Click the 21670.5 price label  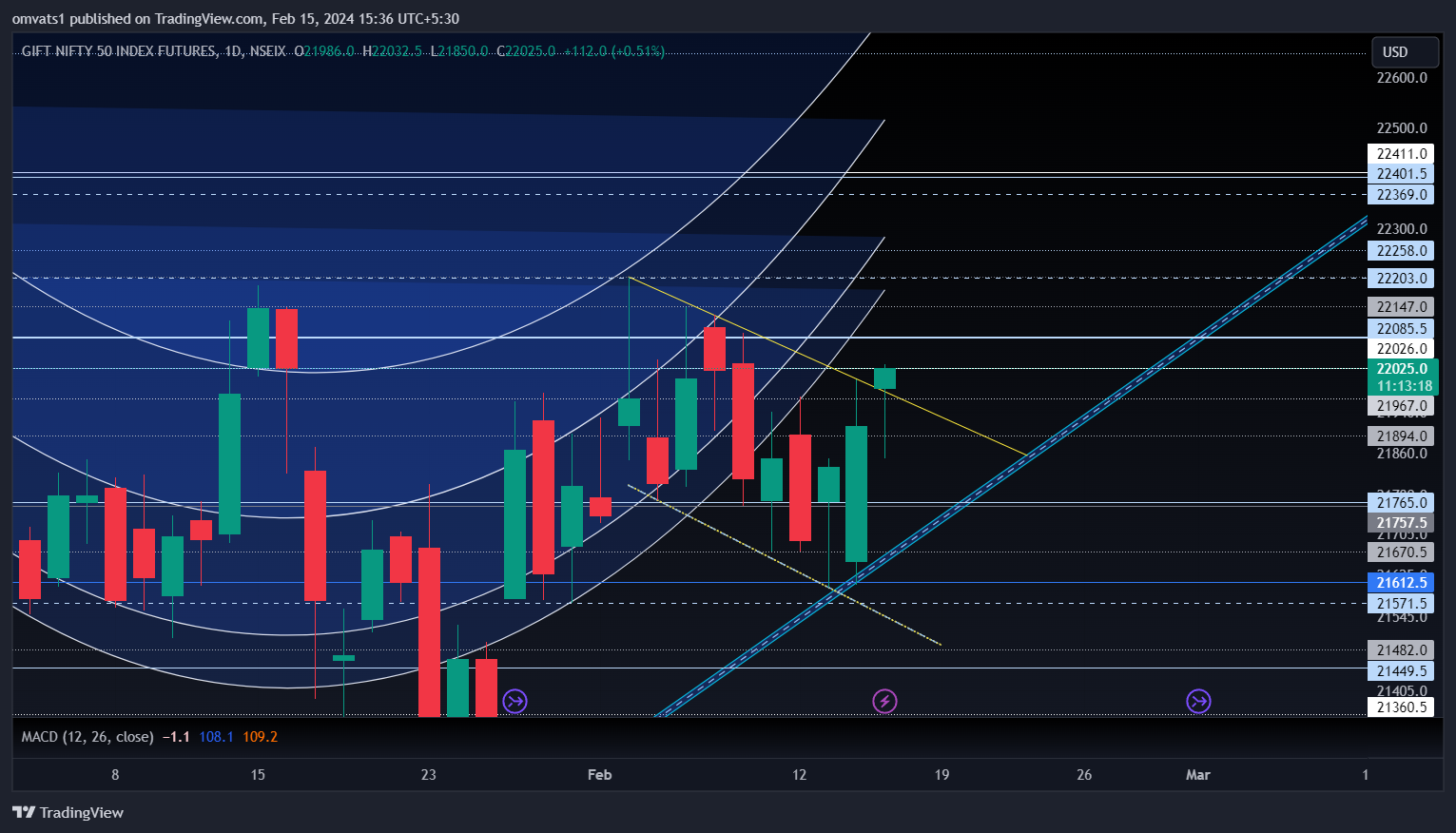(1401, 552)
